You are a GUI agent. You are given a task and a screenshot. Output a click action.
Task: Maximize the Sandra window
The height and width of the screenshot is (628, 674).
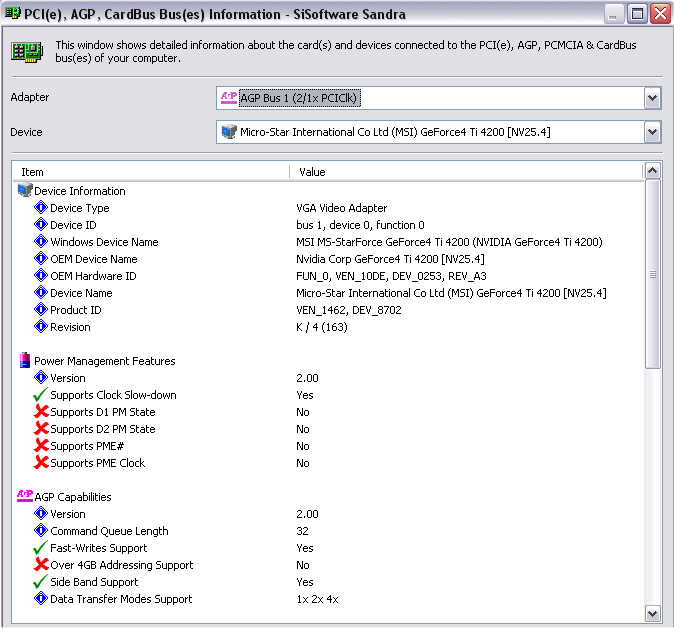coord(637,14)
